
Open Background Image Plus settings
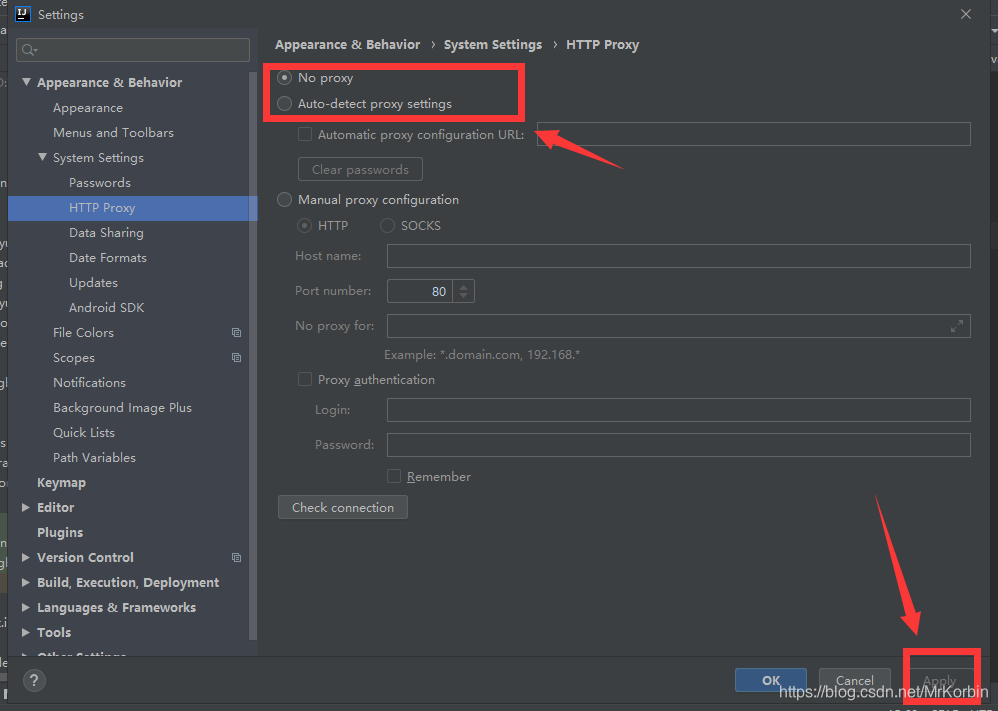pyautogui.click(x=122, y=407)
